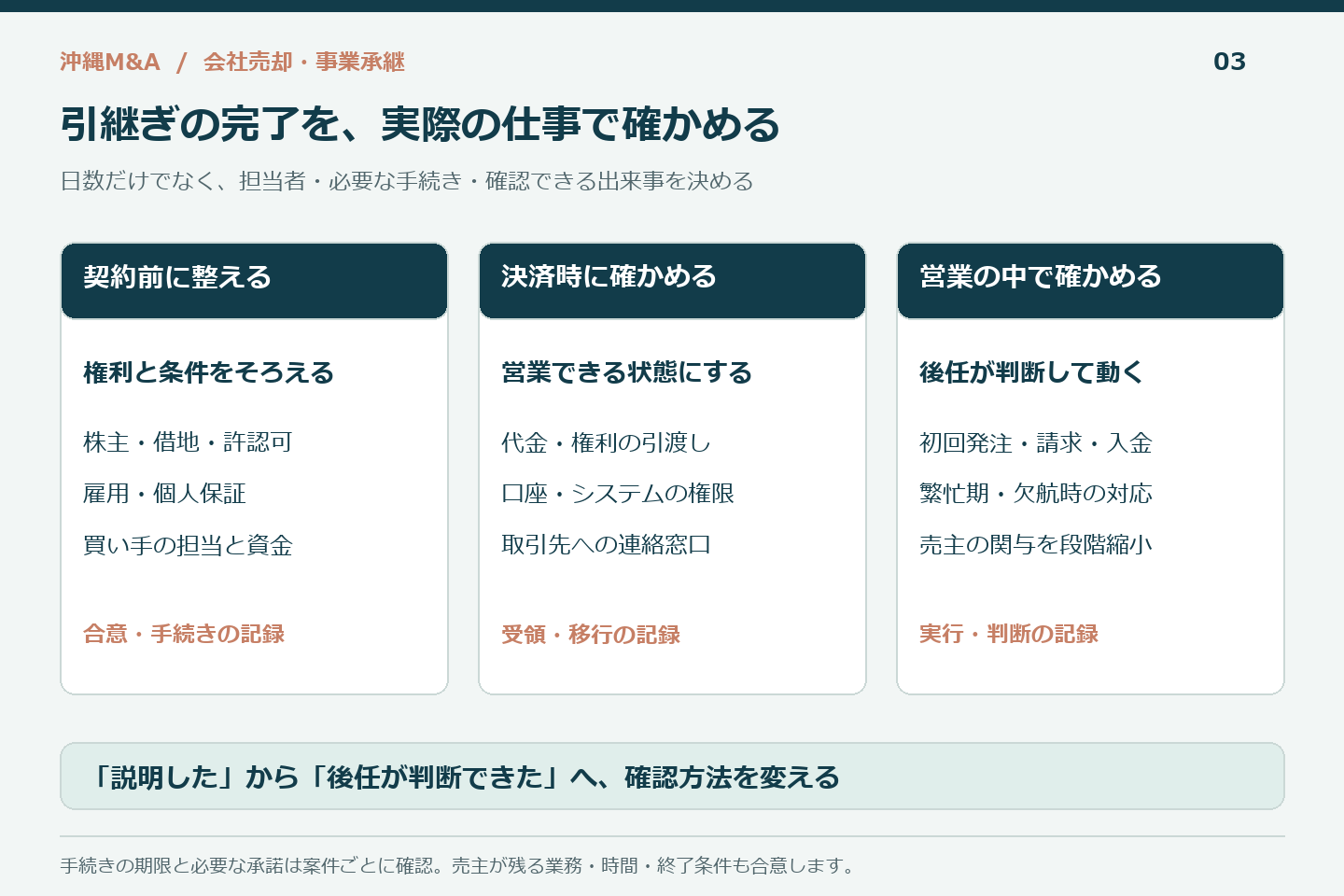Image resolution: width=1344 pixels, height=896 pixels.
Task: Click the line 代金・権利の引渡し
Action: 606,442
